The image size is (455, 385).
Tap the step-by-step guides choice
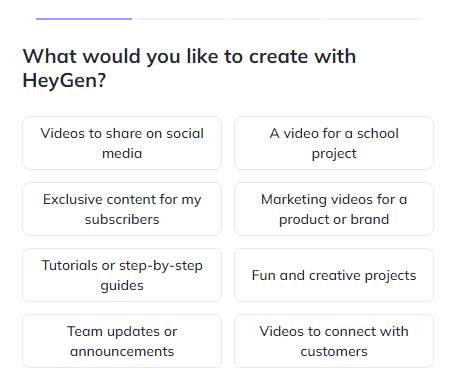click(x=122, y=275)
